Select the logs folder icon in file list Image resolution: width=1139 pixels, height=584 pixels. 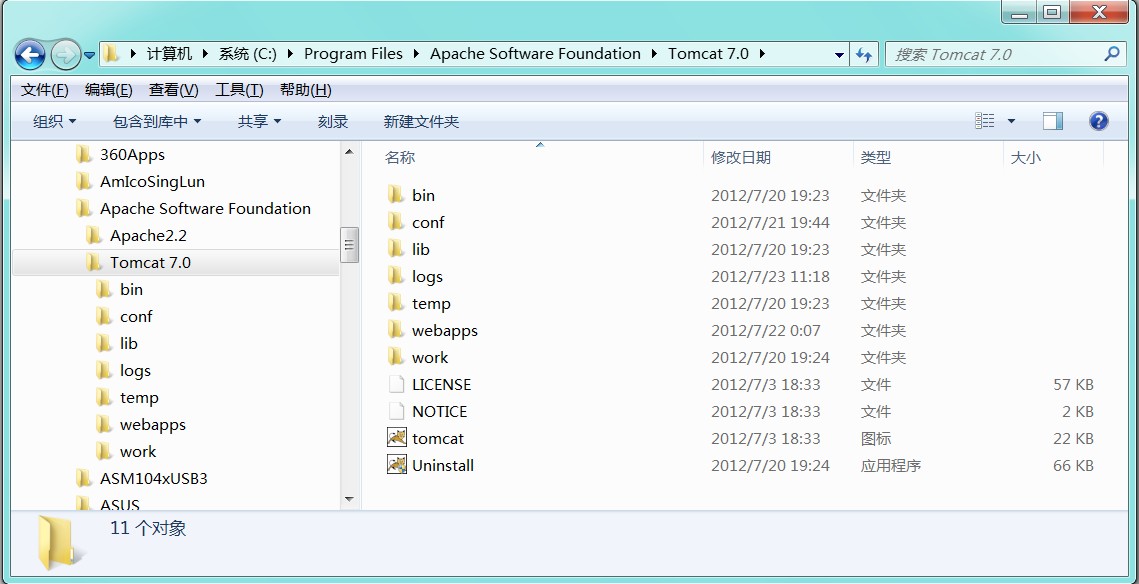(396, 276)
